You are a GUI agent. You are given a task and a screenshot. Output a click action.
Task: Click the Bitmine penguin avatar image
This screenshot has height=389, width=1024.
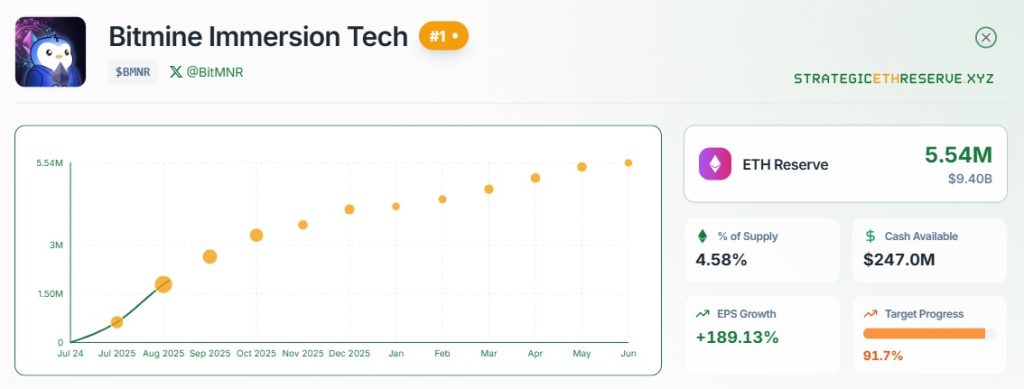pyautogui.click(x=50, y=52)
